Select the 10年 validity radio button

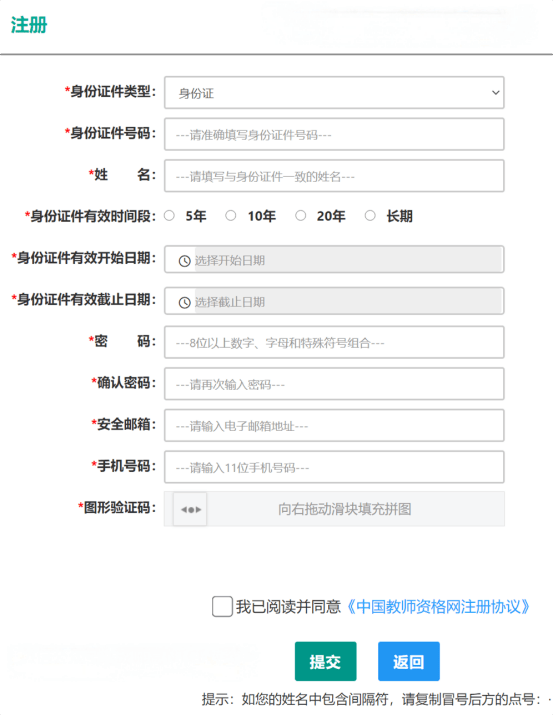(231, 216)
